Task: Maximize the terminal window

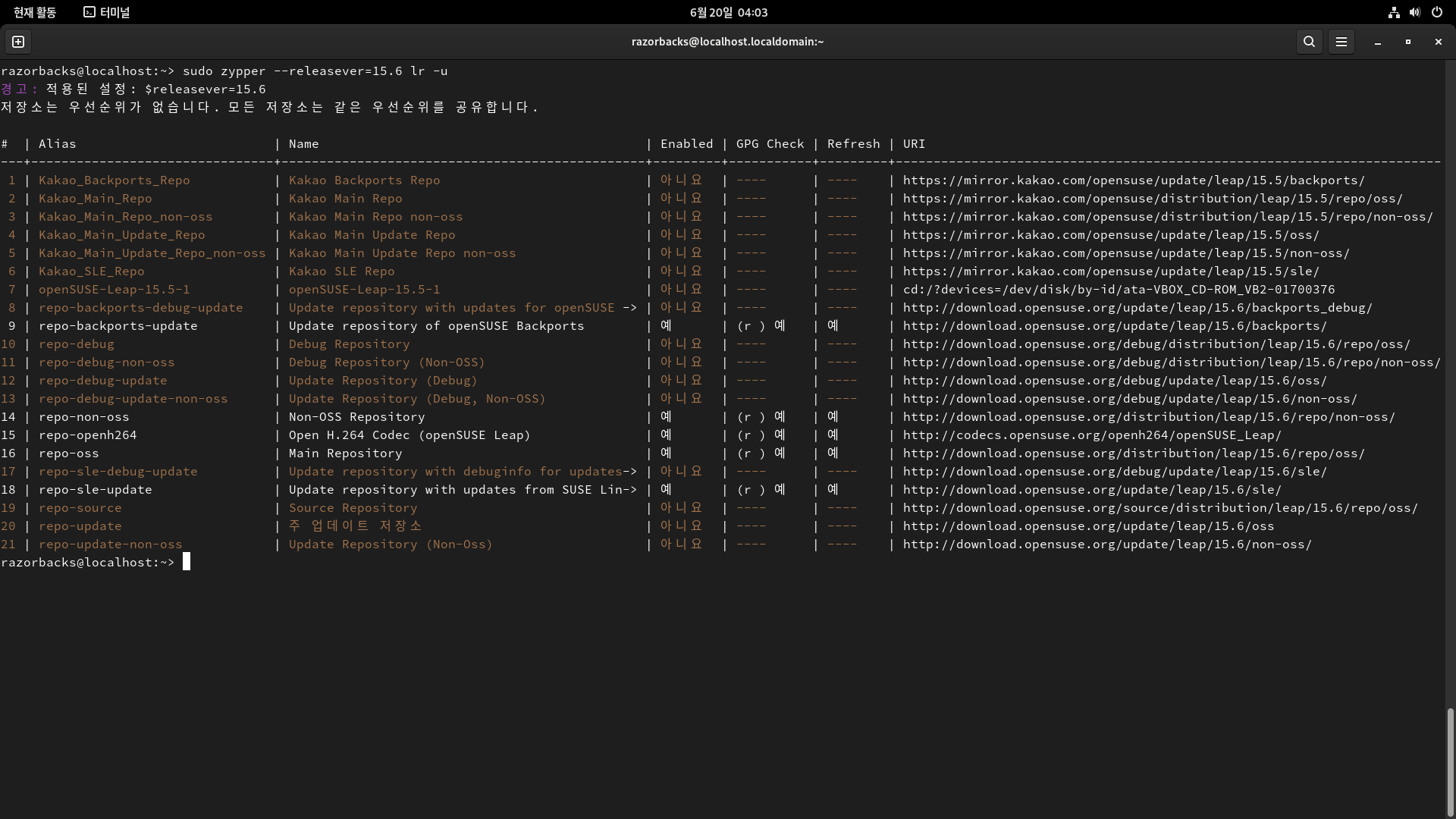Action: click(x=1407, y=42)
